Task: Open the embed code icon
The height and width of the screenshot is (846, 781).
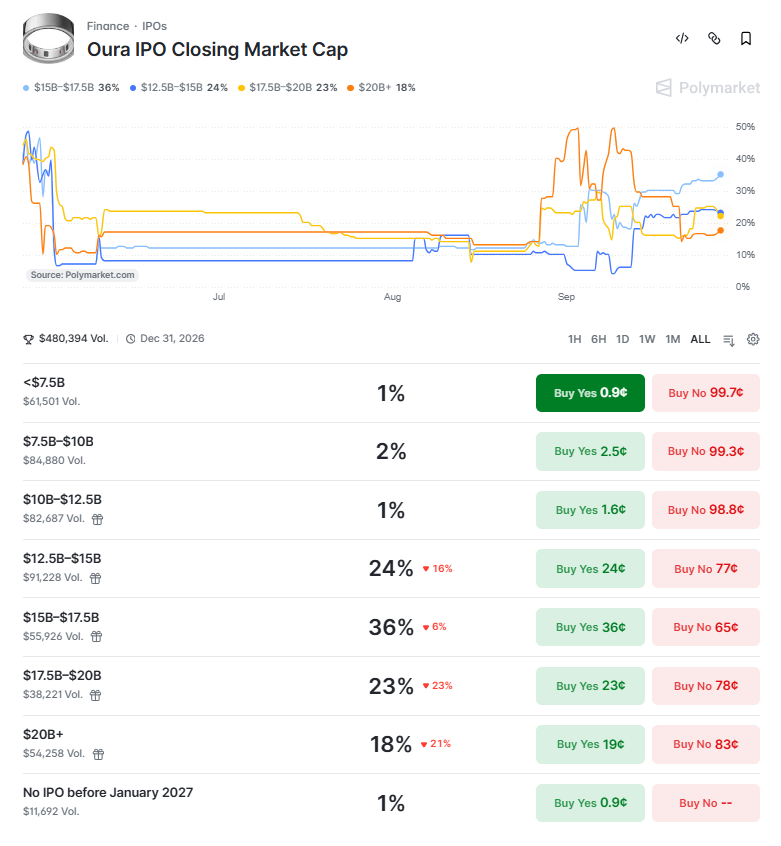Action: coord(682,38)
